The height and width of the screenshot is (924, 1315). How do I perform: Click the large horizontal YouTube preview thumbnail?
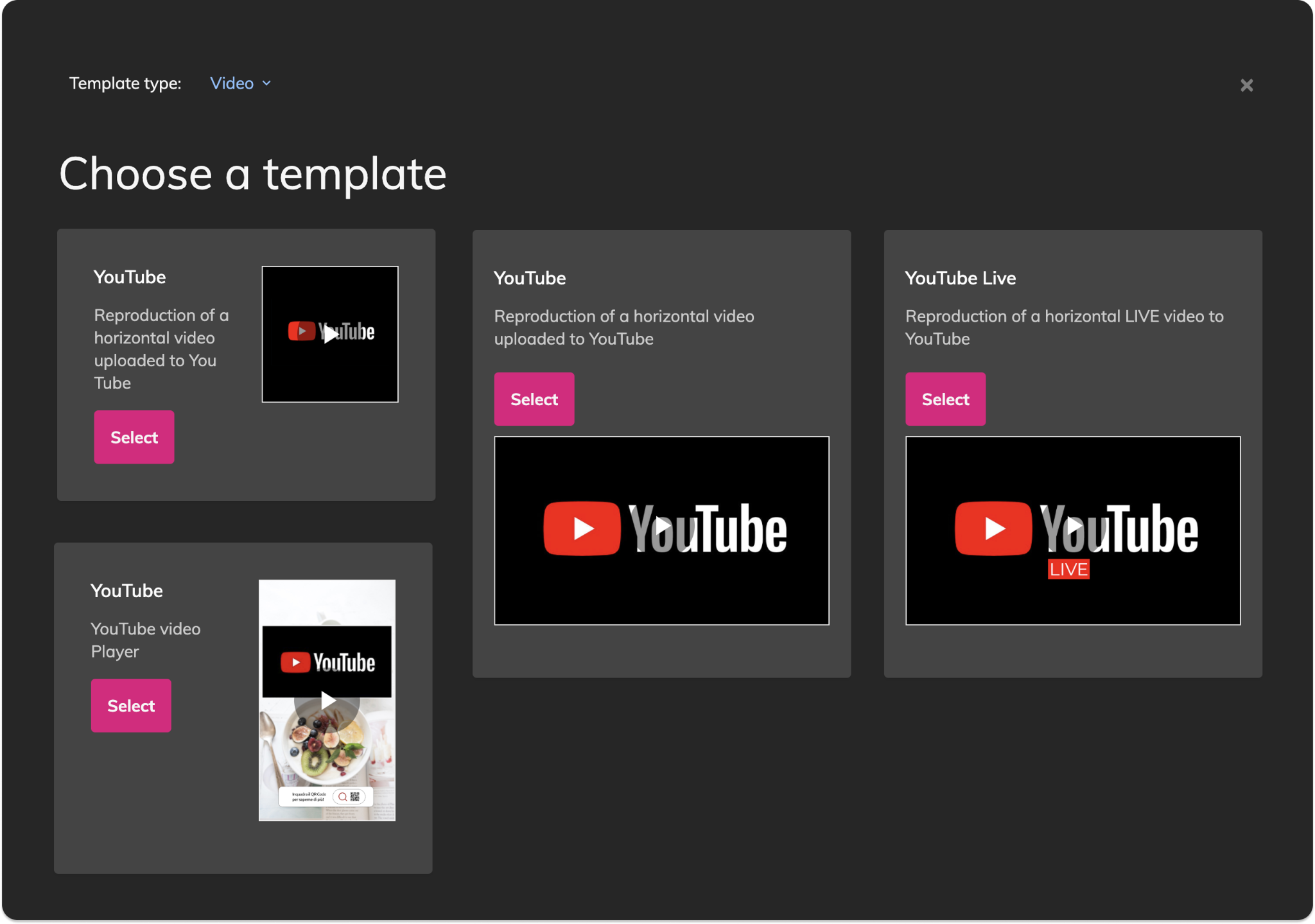[x=661, y=530]
